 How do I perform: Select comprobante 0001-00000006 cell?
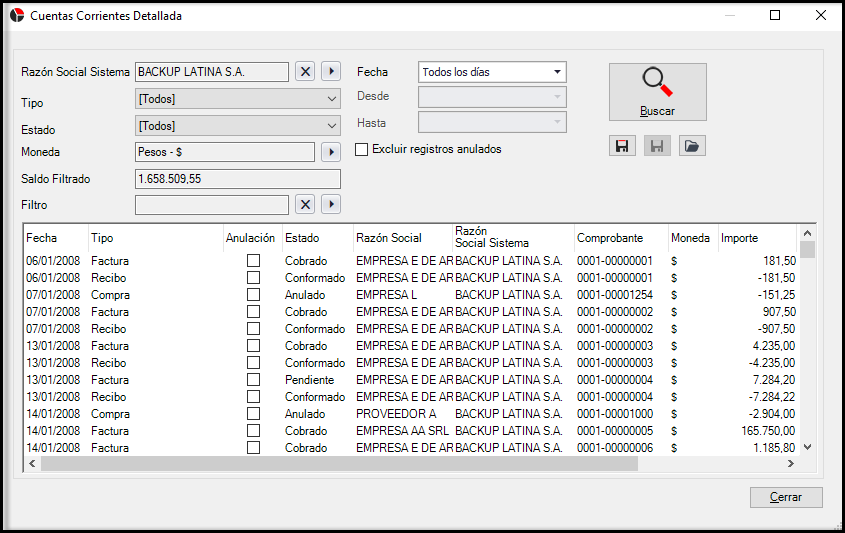(x=621, y=448)
